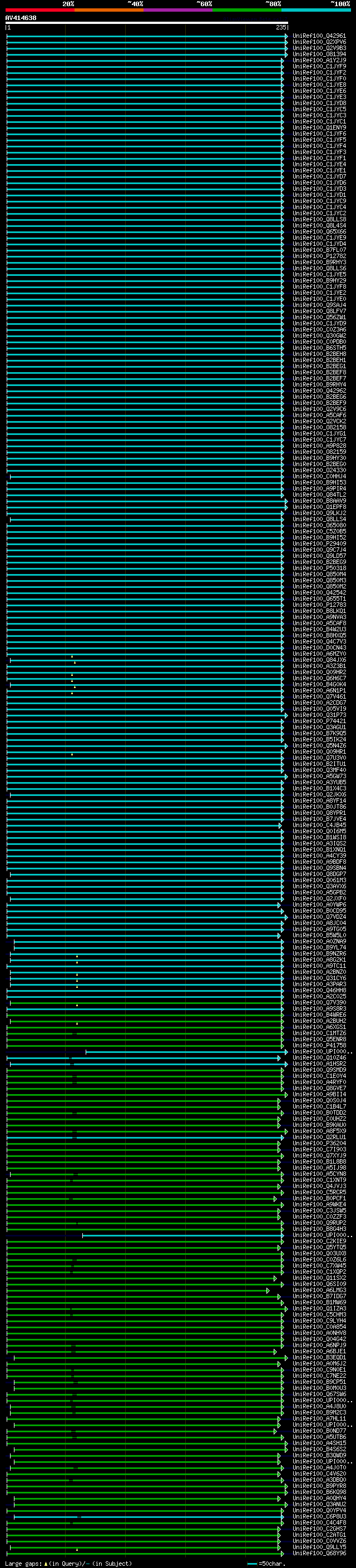The image size is (356, 1568).
Task: Open hit UniRef100_A1Y2J9
Action: click(x=319, y=60)
